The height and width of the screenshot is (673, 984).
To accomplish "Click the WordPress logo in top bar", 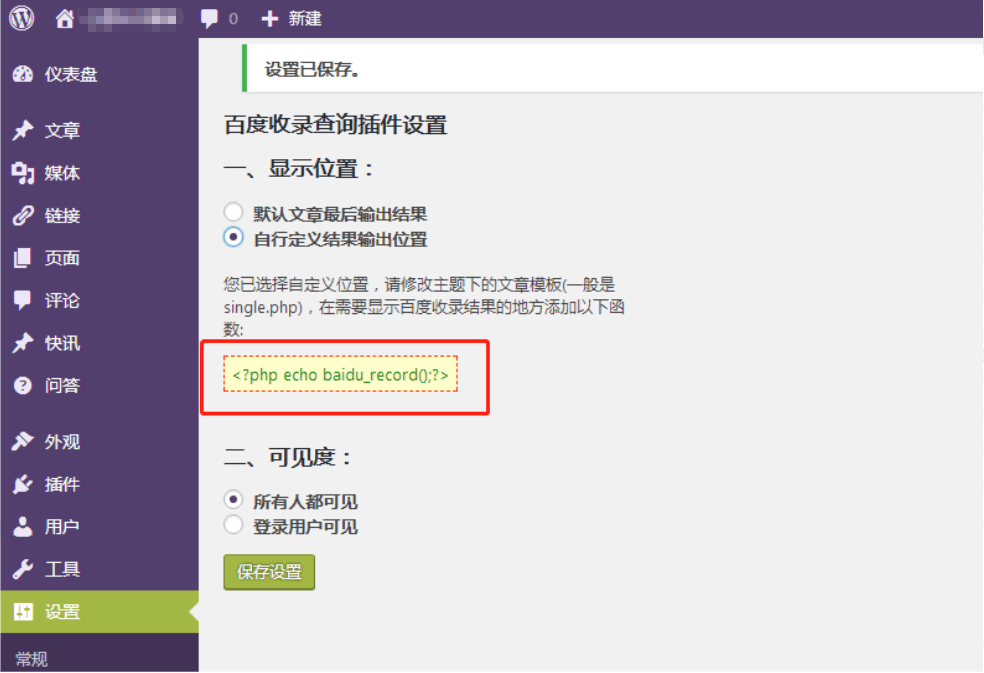I will click(20, 17).
